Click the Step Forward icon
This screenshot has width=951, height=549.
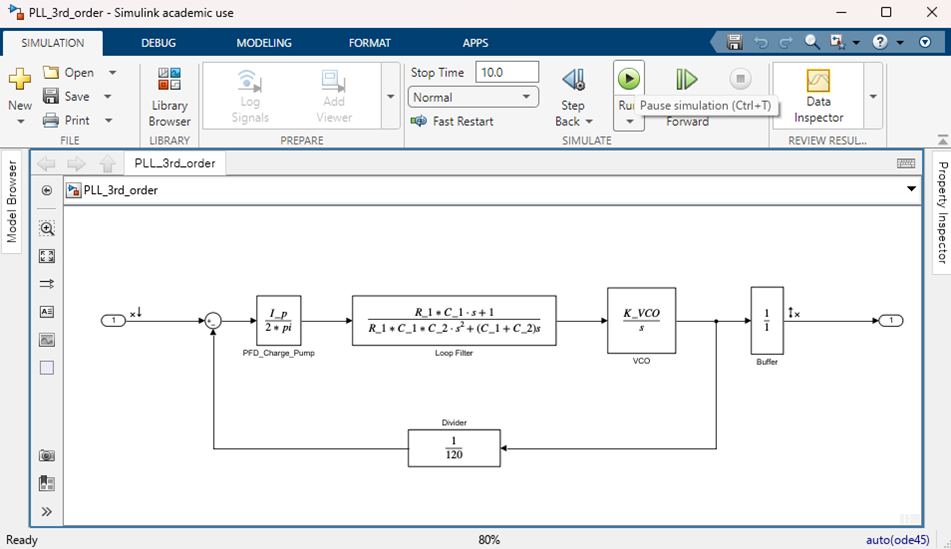(687, 79)
